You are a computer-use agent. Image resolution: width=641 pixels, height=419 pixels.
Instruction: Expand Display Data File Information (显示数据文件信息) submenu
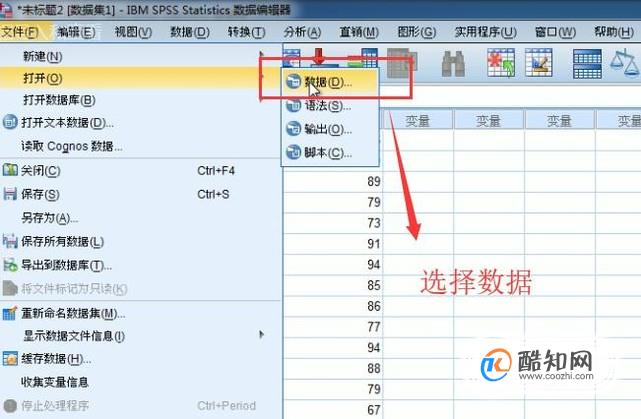pyautogui.click(x=141, y=336)
